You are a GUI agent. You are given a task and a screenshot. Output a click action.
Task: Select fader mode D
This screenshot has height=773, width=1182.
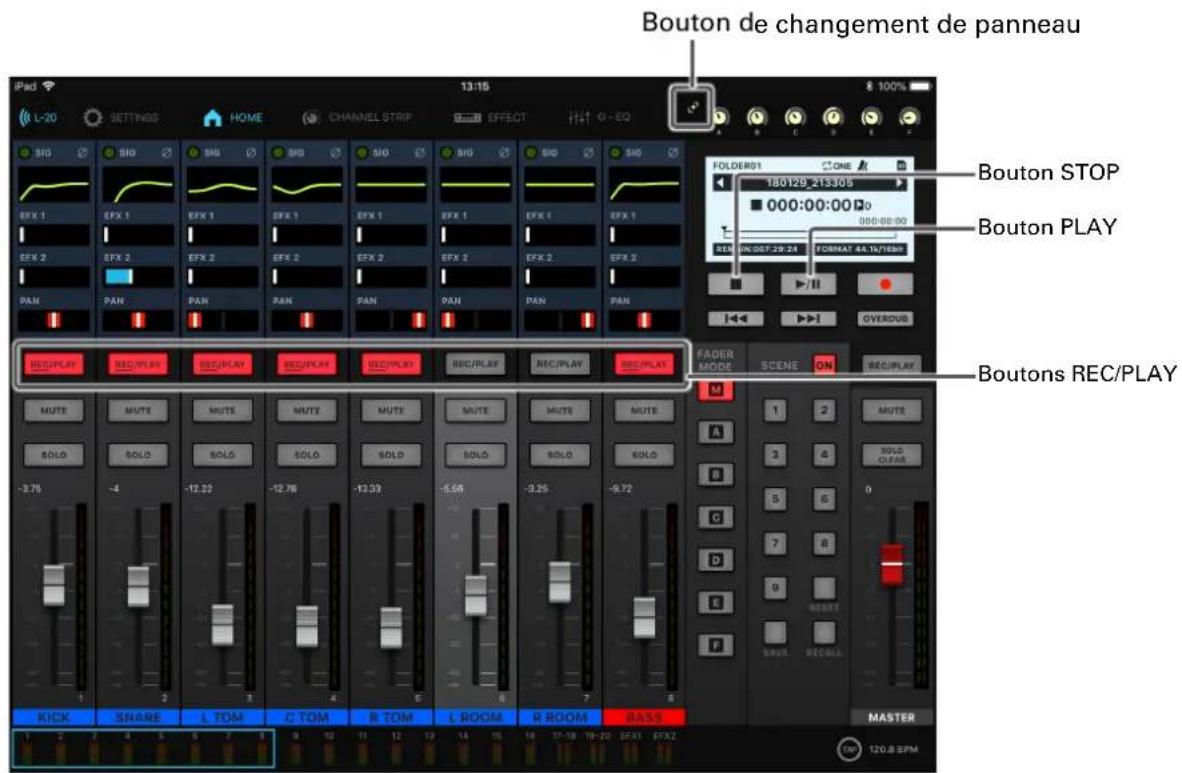[715, 560]
